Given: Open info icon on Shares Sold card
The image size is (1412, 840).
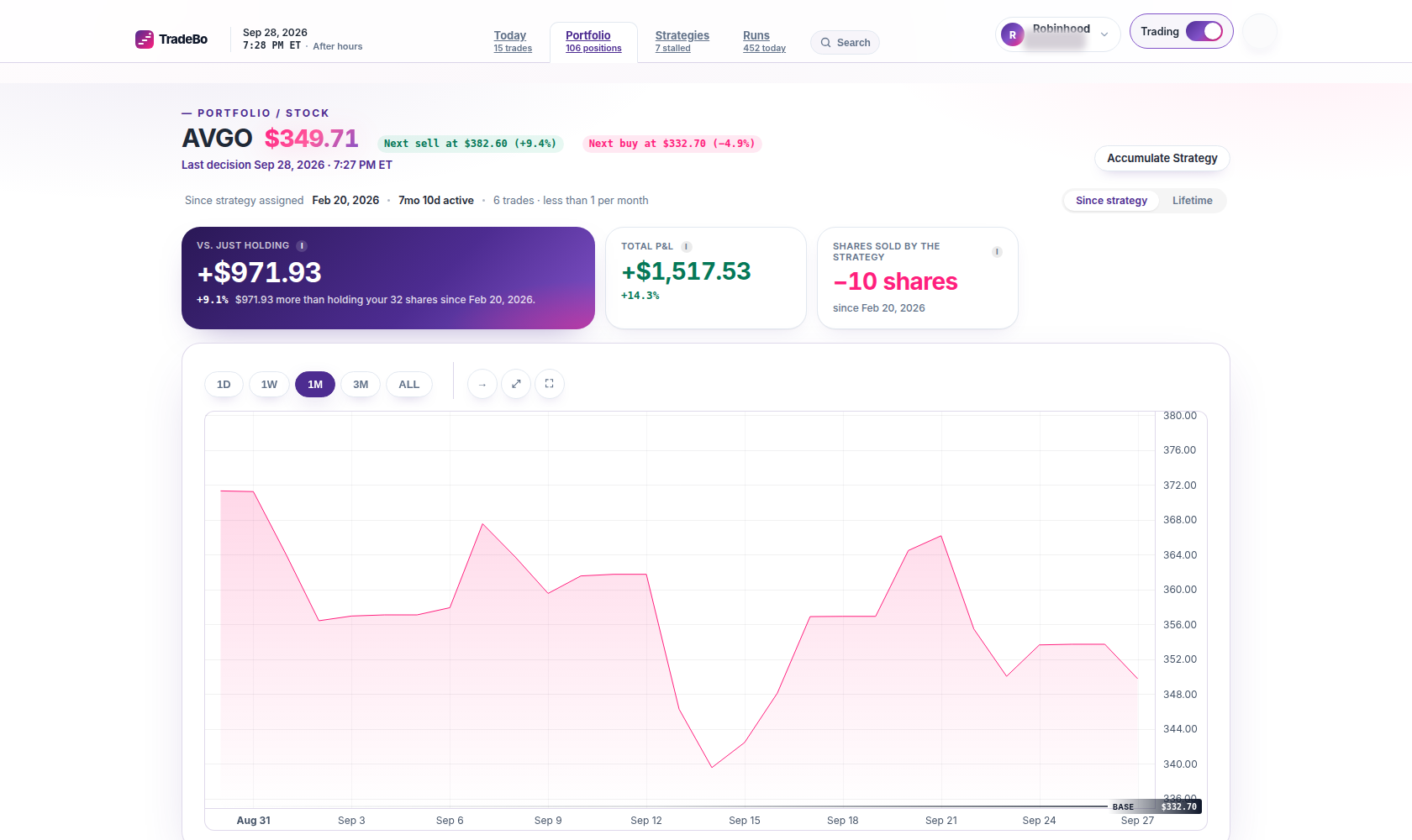Looking at the screenshot, I should (x=997, y=252).
